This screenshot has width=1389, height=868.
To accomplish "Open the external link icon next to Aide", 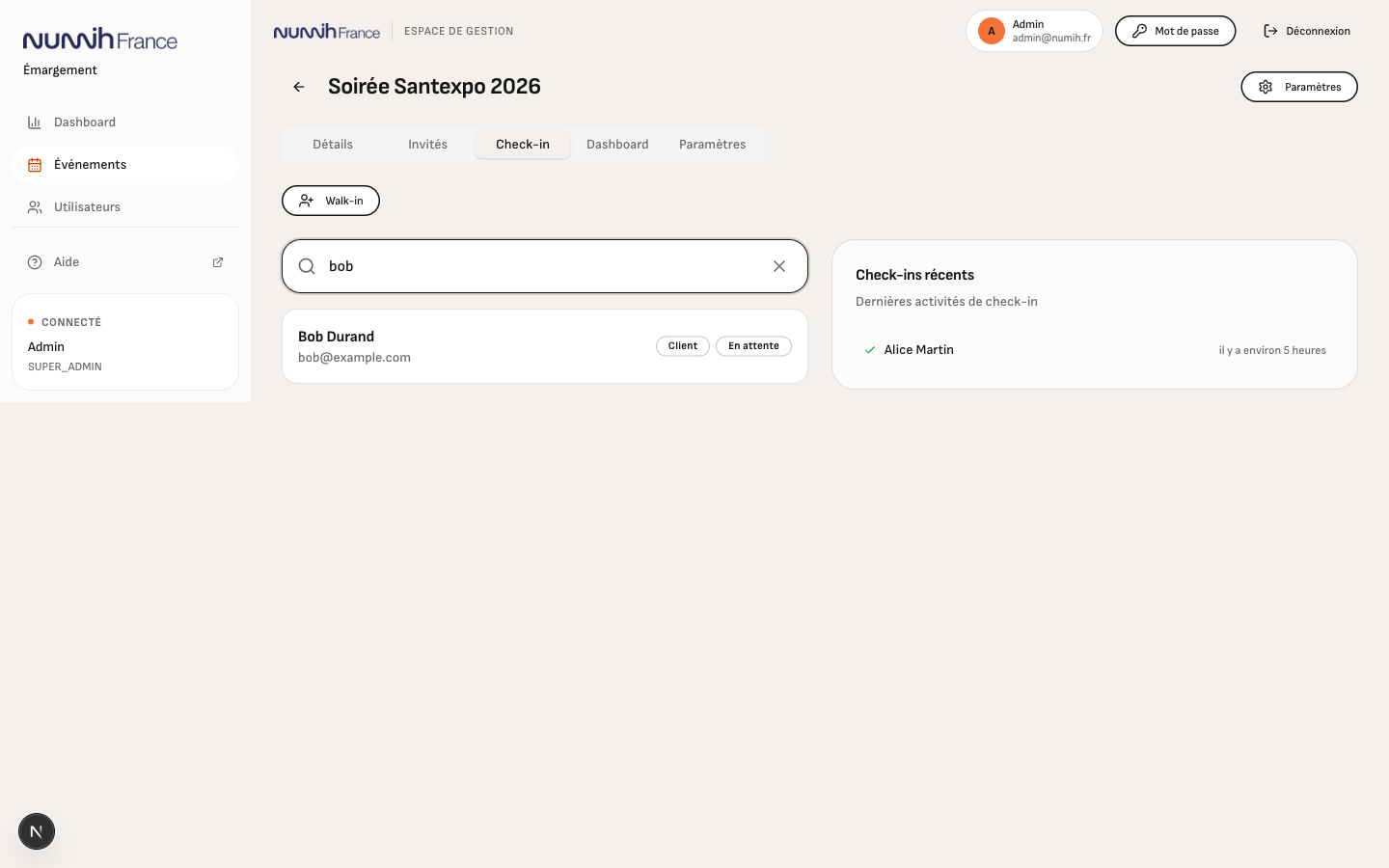I will (x=218, y=262).
